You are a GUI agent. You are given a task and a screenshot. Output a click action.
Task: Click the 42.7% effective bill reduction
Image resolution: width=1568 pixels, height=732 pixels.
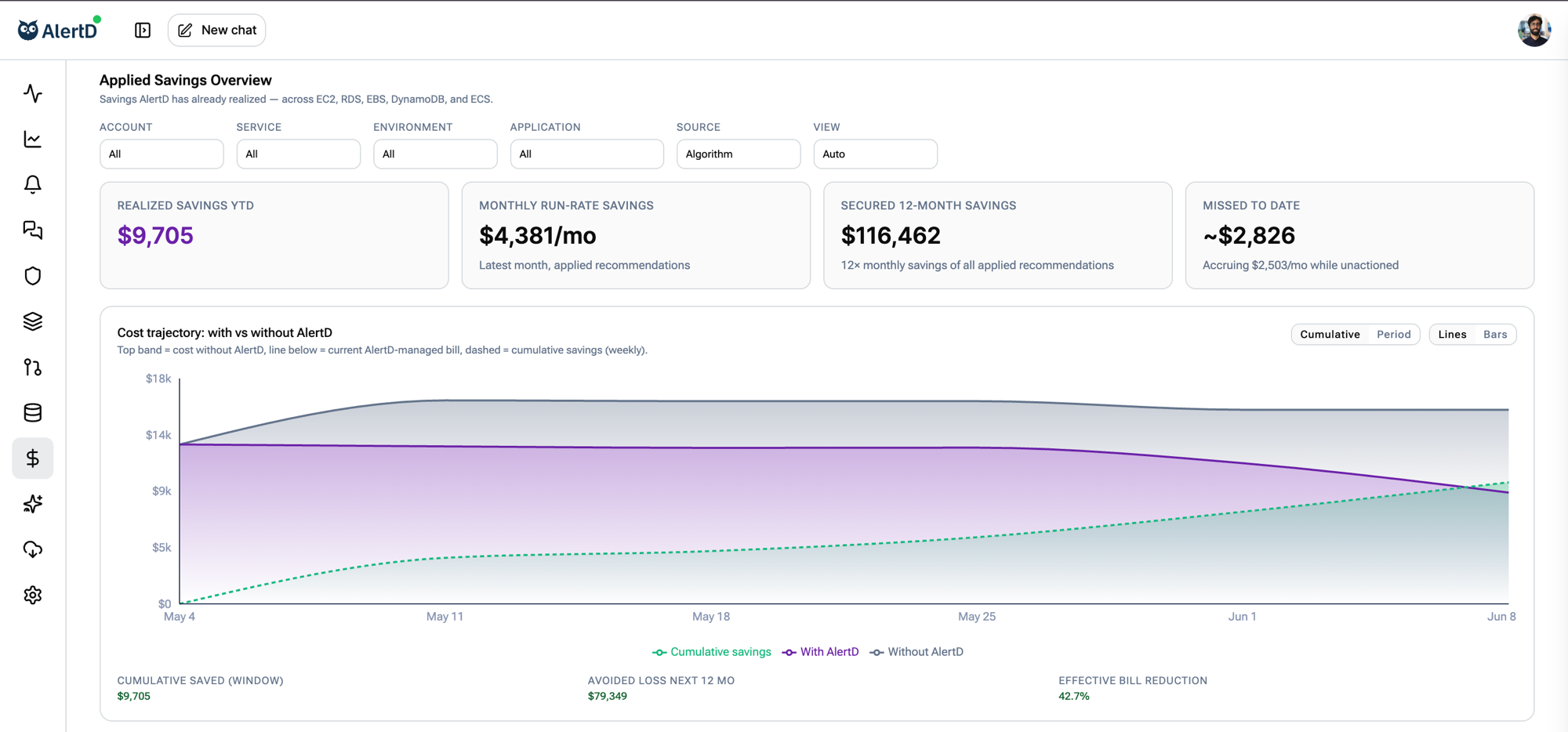point(1074,696)
